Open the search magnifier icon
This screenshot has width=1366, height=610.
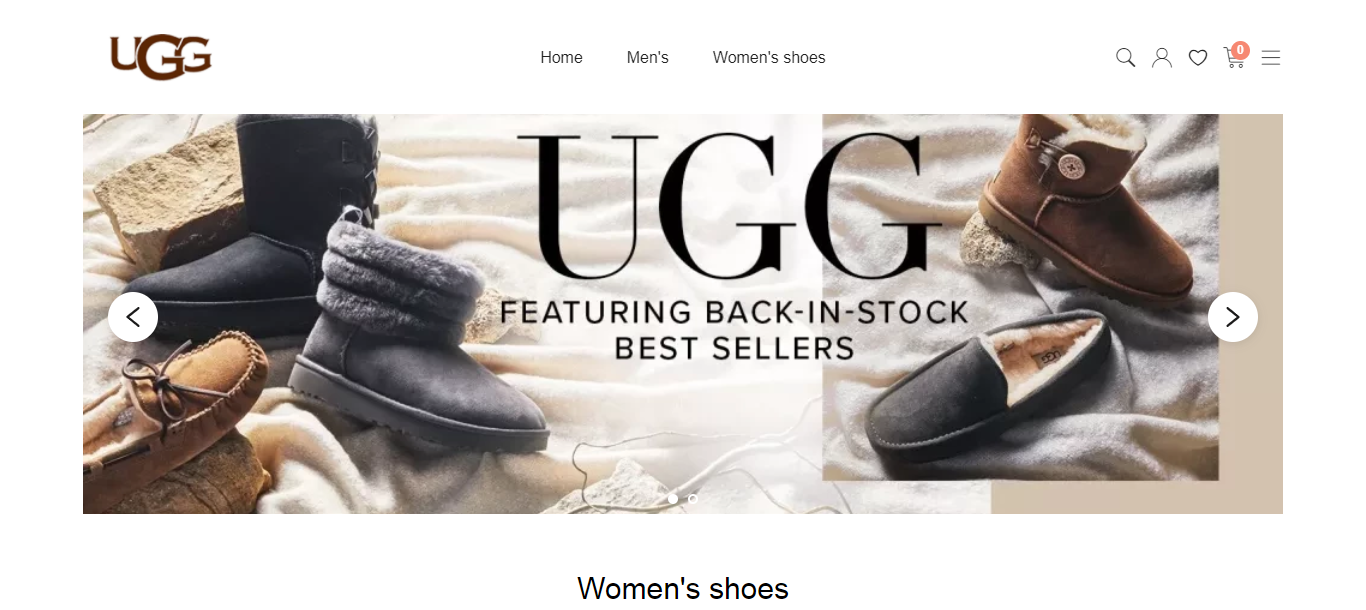[1125, 58]
